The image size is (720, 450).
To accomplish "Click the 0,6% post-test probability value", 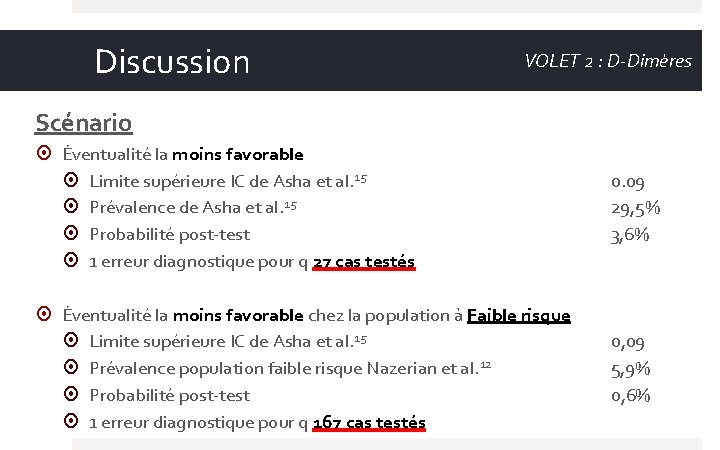I will tap(630, 395).
